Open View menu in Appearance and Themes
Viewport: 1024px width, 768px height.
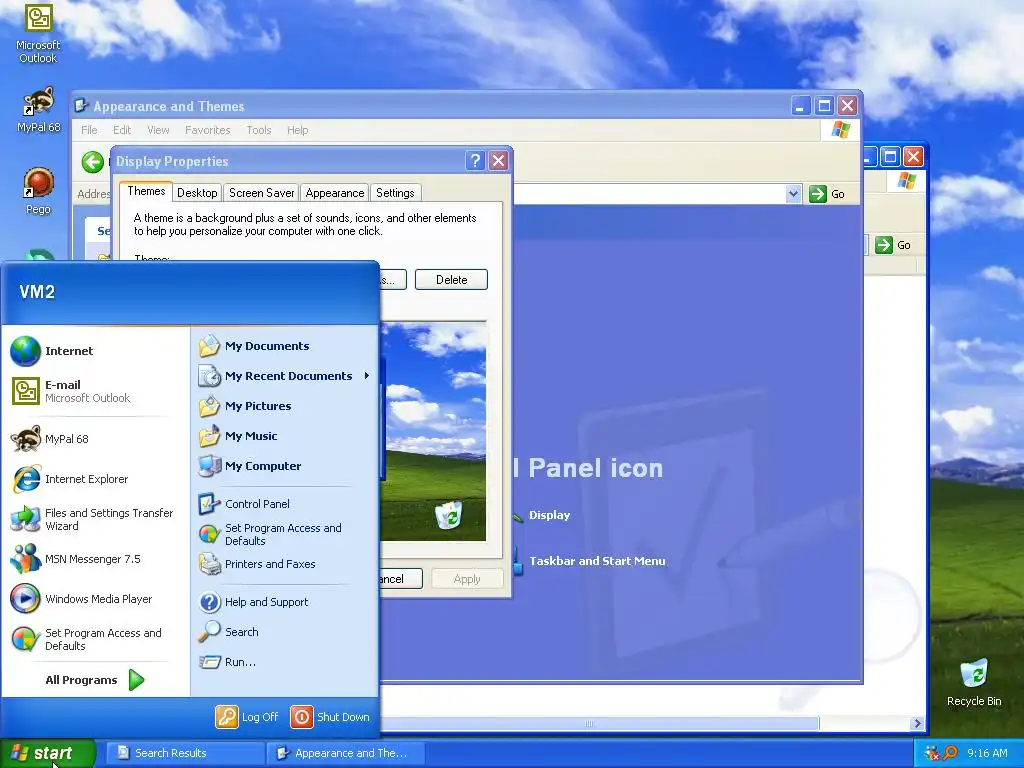158,130
